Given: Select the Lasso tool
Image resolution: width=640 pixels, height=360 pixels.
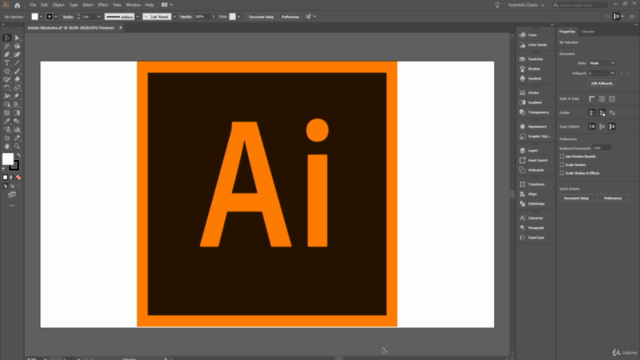Looking at the screenshot, I should 17,46.
